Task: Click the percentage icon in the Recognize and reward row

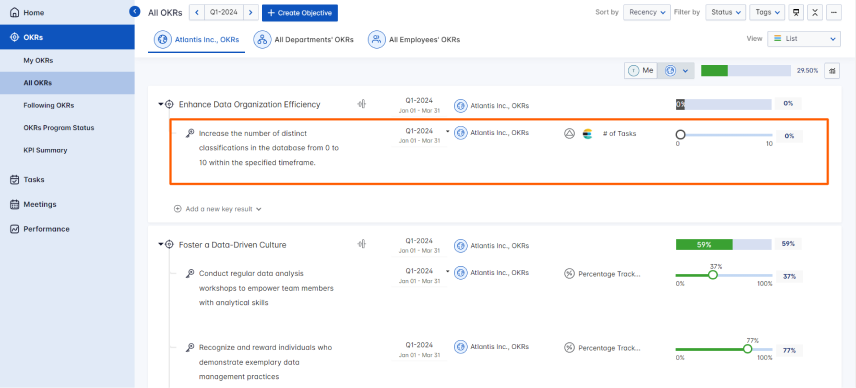Action: point(569,348)
